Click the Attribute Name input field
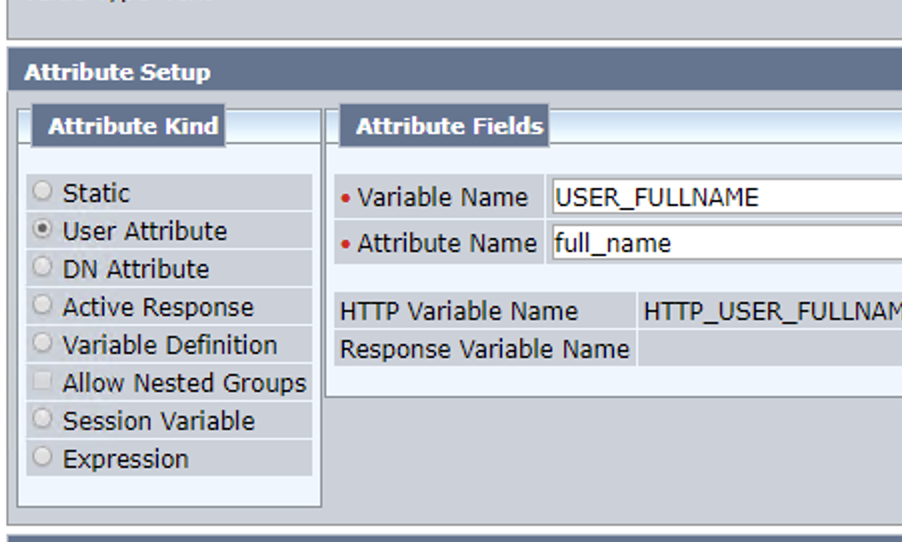Viewport: 902px width, 542px height. pos(727,243)
